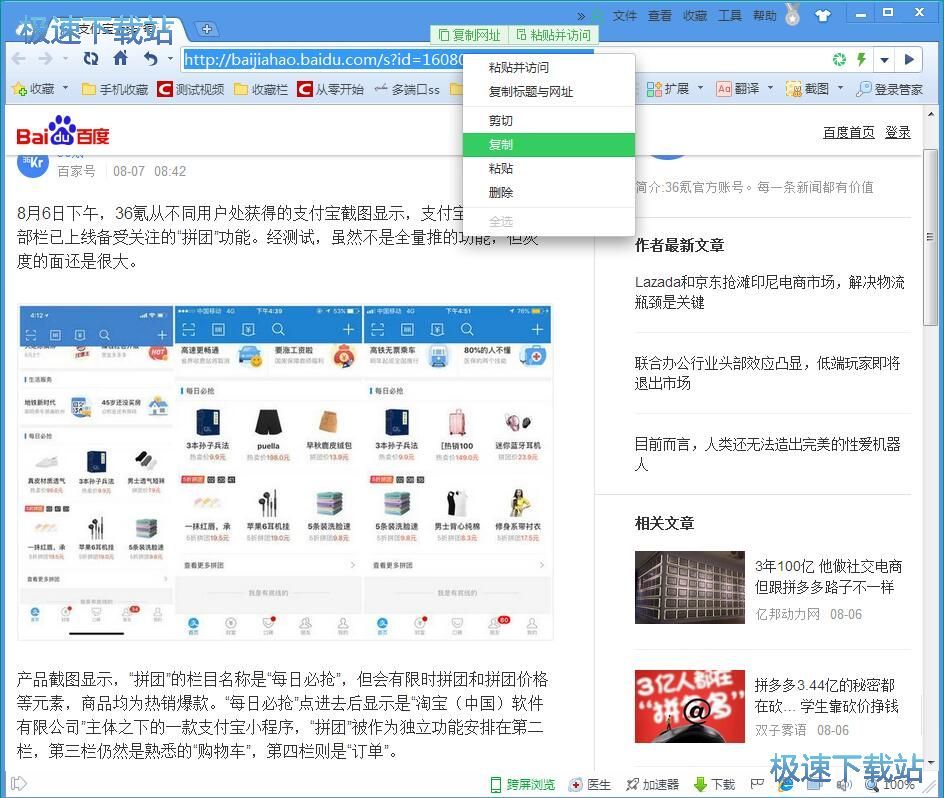Open the address bar history dropdown arrow
Viewport: 944px width, 798px height.
884,60
